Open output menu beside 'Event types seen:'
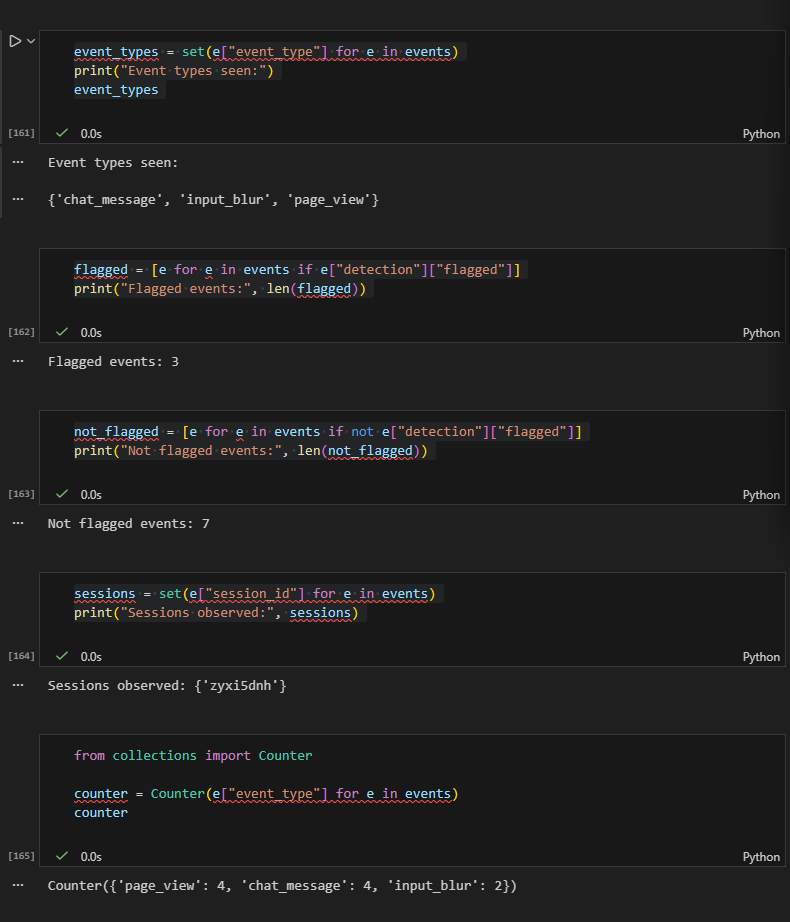790x922 pixels. click(17, 162)
